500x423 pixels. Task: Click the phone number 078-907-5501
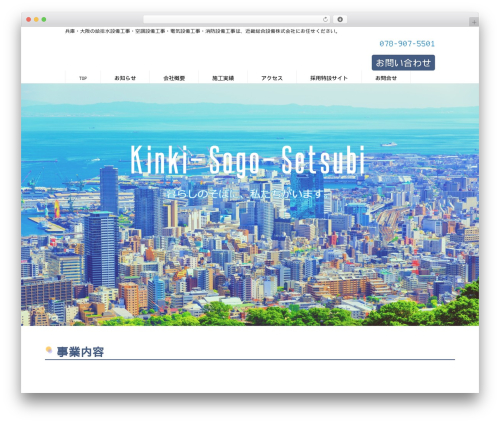(407, 44)
